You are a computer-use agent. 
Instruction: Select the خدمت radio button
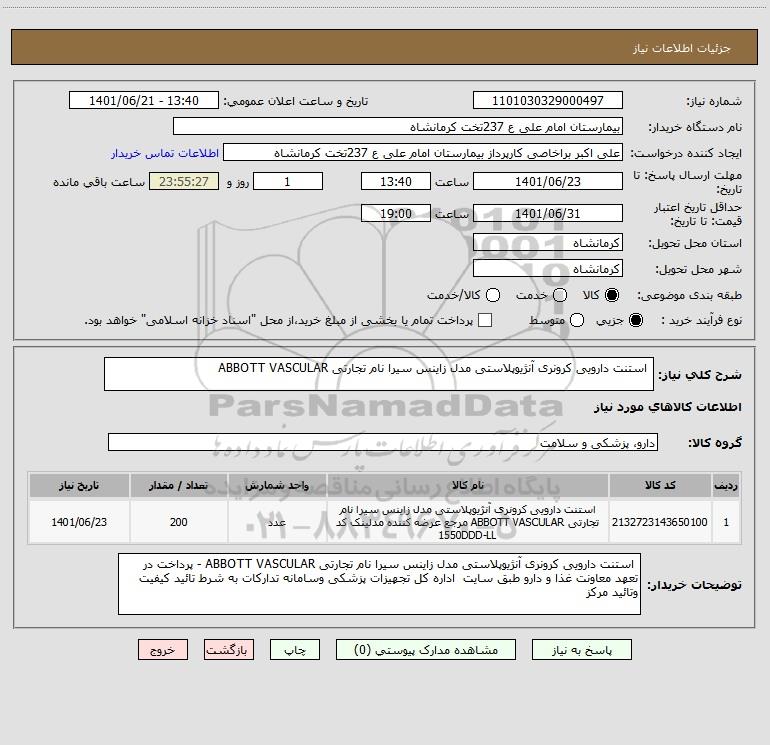560,295
